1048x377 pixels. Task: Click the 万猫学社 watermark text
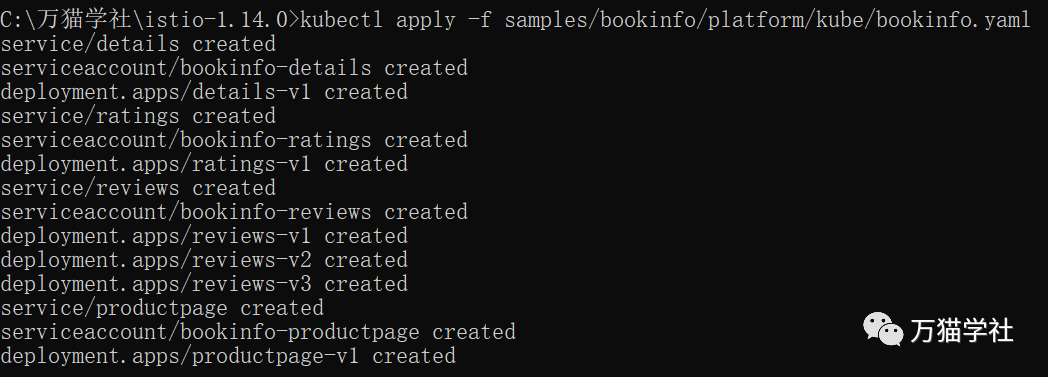click(962, 331)
